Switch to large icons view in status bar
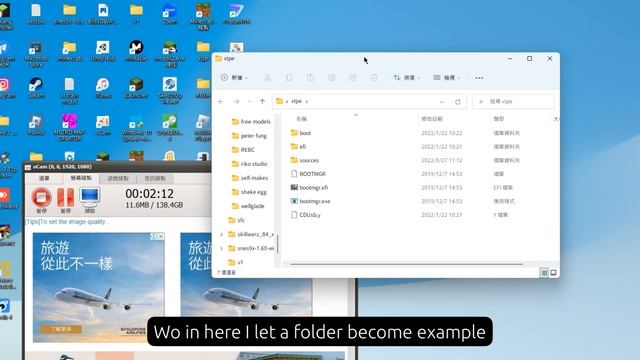640x360 pixels. click(553, 273)
